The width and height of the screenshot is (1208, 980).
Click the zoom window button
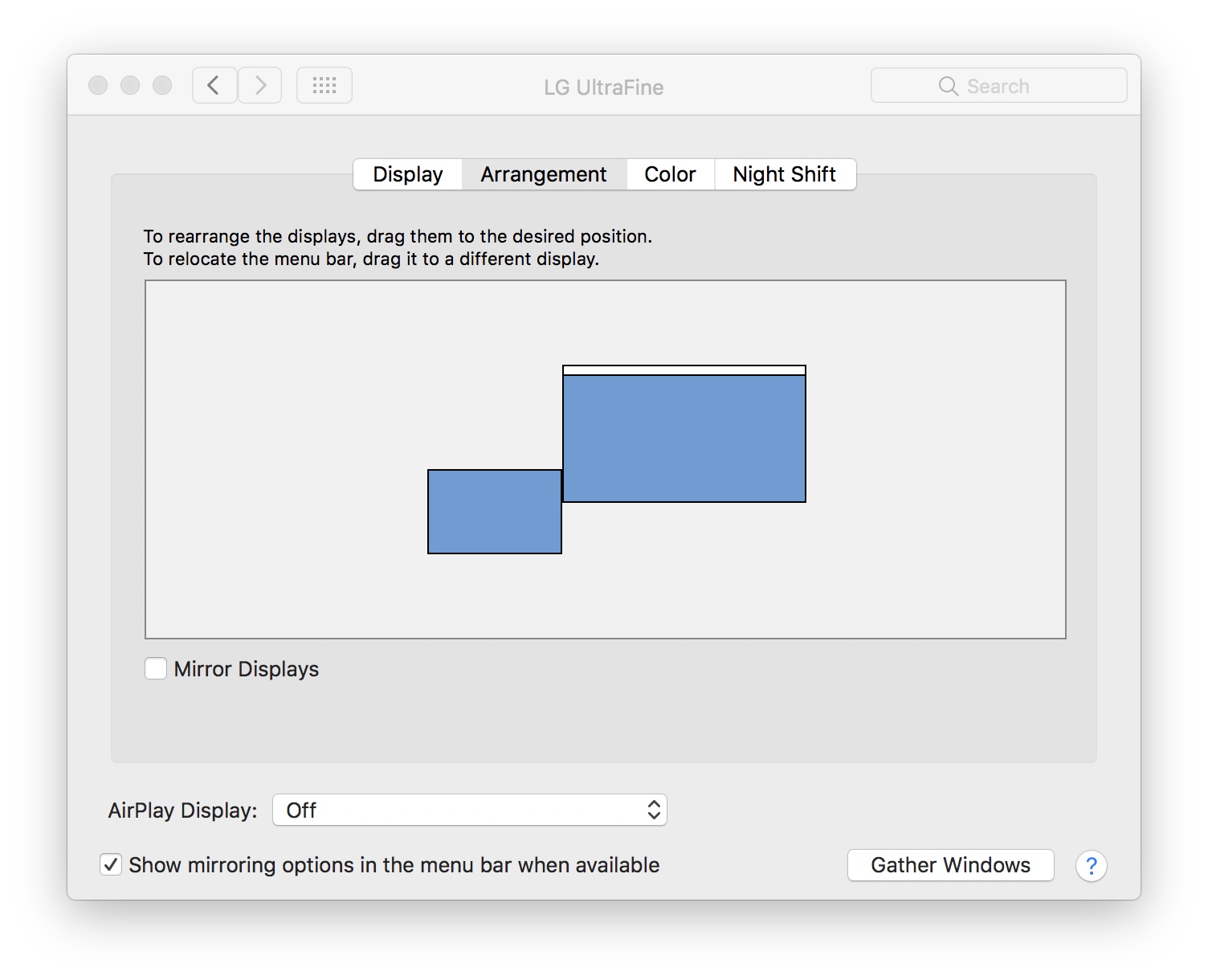pyautogui.click(x=162, y=85)
